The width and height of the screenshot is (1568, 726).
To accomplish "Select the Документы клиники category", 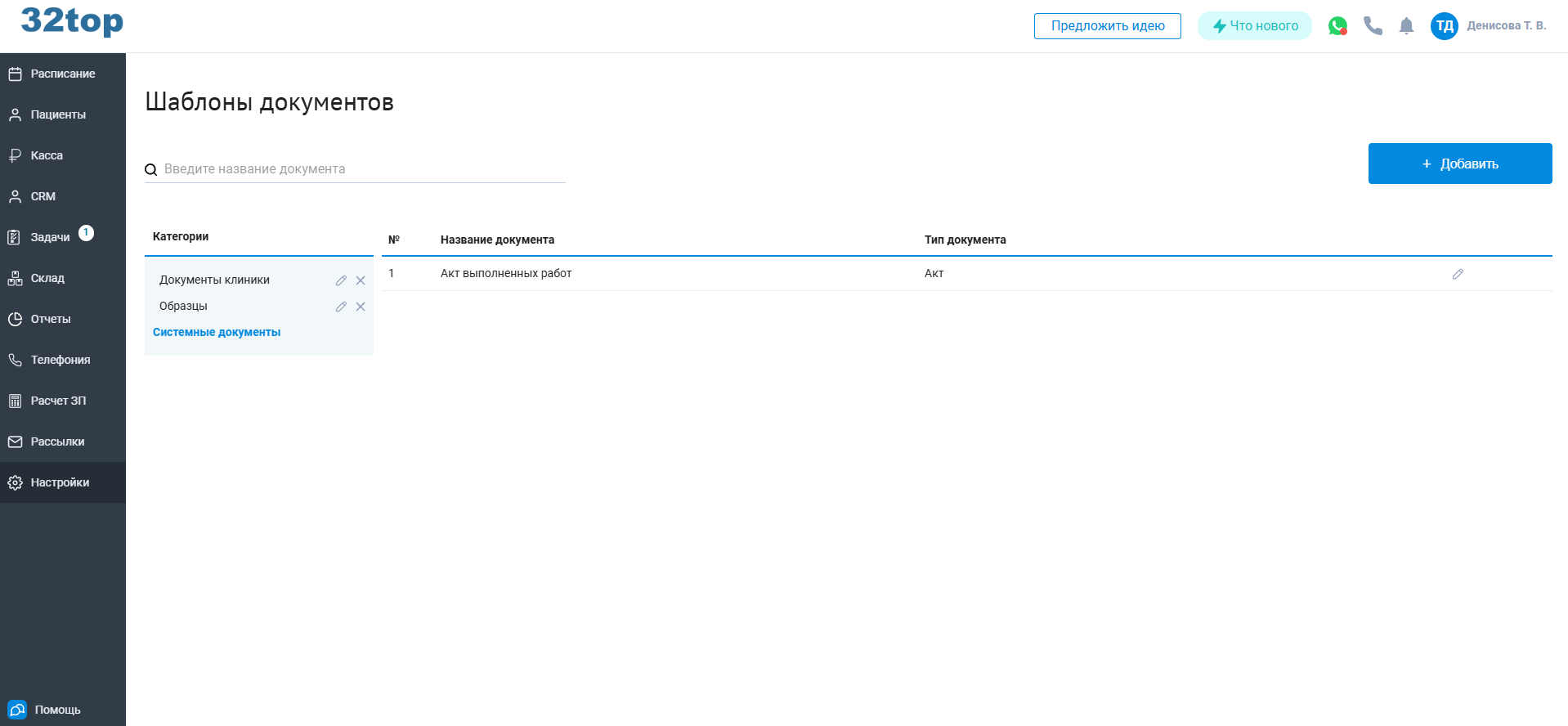I will coord(214,280).
